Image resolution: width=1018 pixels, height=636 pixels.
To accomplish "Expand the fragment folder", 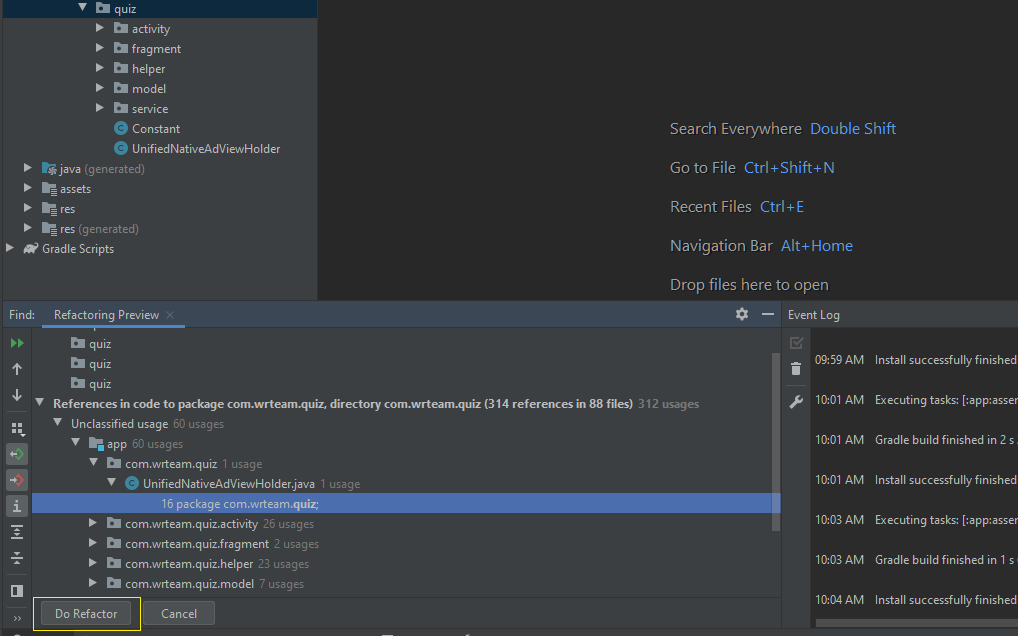I will click(99, 48).
